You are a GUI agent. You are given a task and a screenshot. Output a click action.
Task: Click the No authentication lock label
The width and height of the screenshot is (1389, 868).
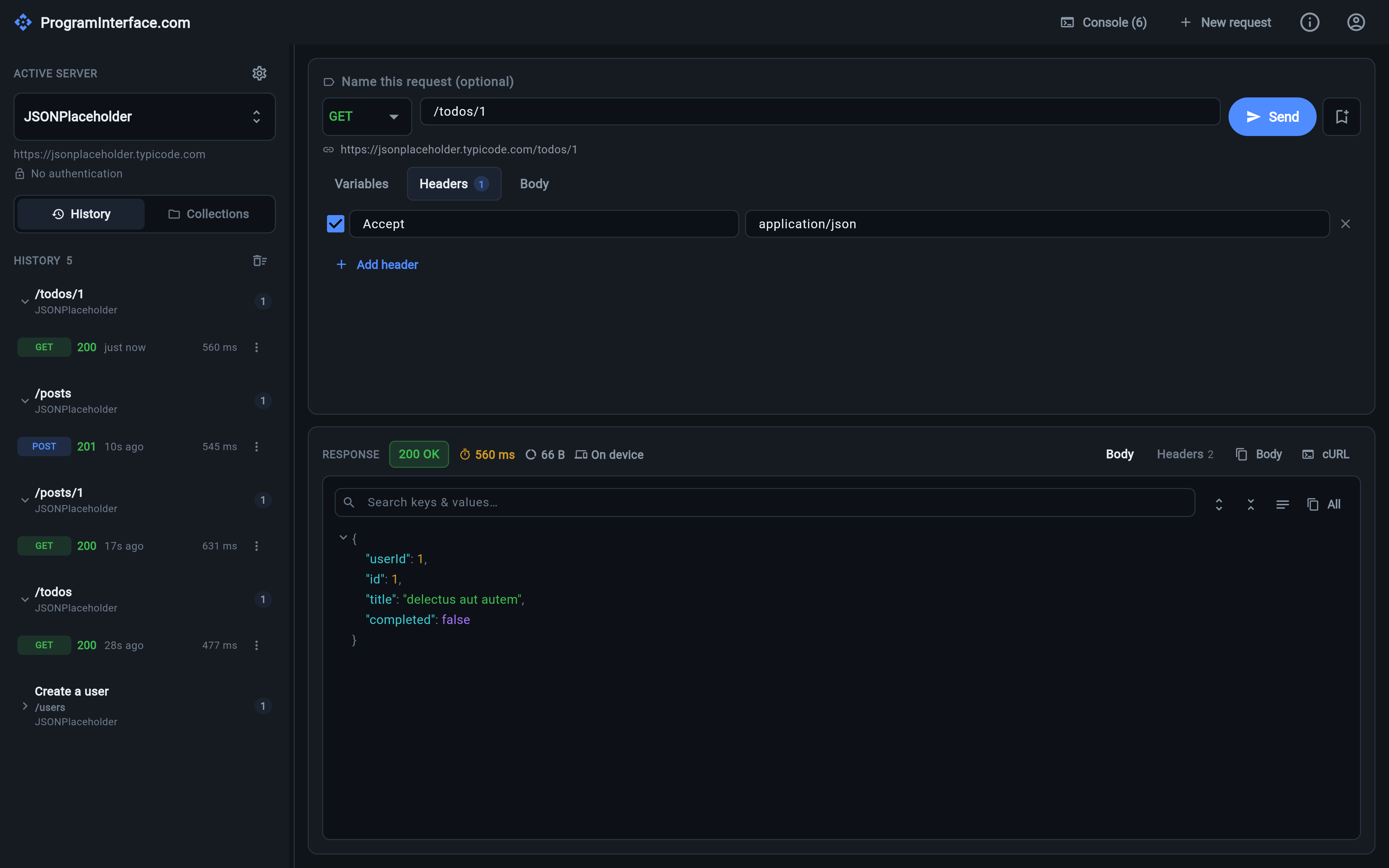[68, 173]
